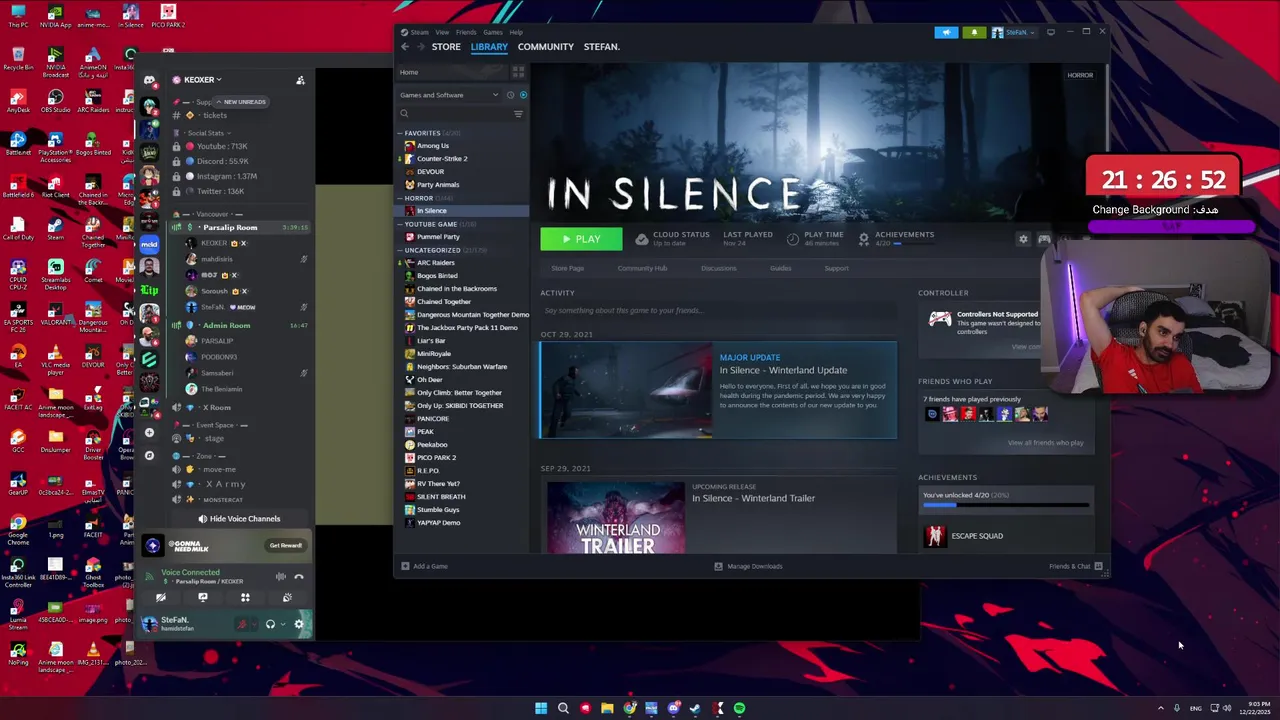Click the achievements progress bar 4/20

1005,505
